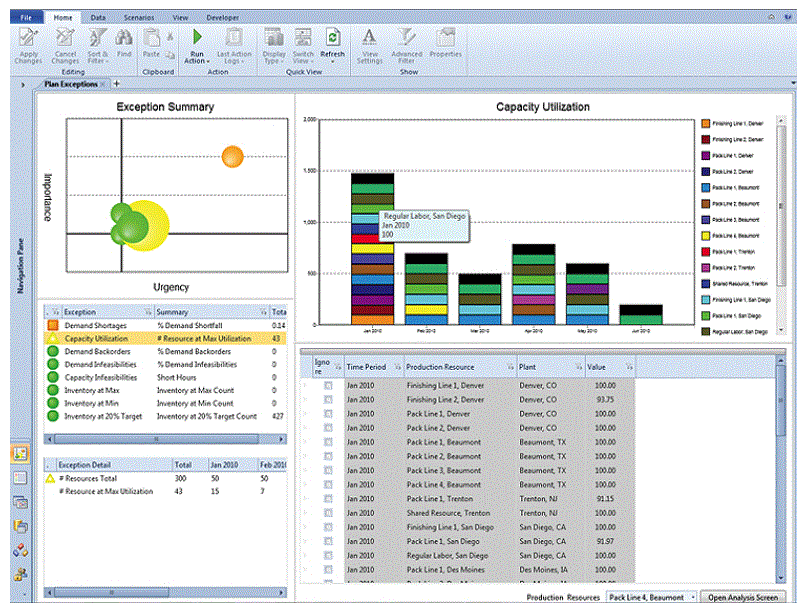This screenshot has height=613, width=805.
Task: Click Pack Line 4, Beaumont legend swatch
Action: (x=706, y=236)
